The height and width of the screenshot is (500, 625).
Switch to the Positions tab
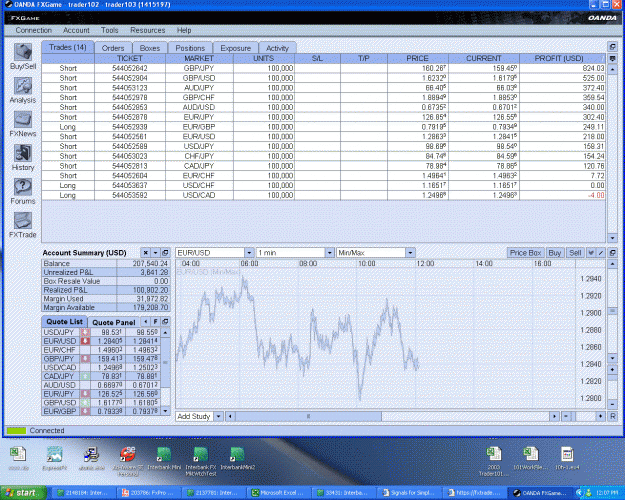point(190,48)
